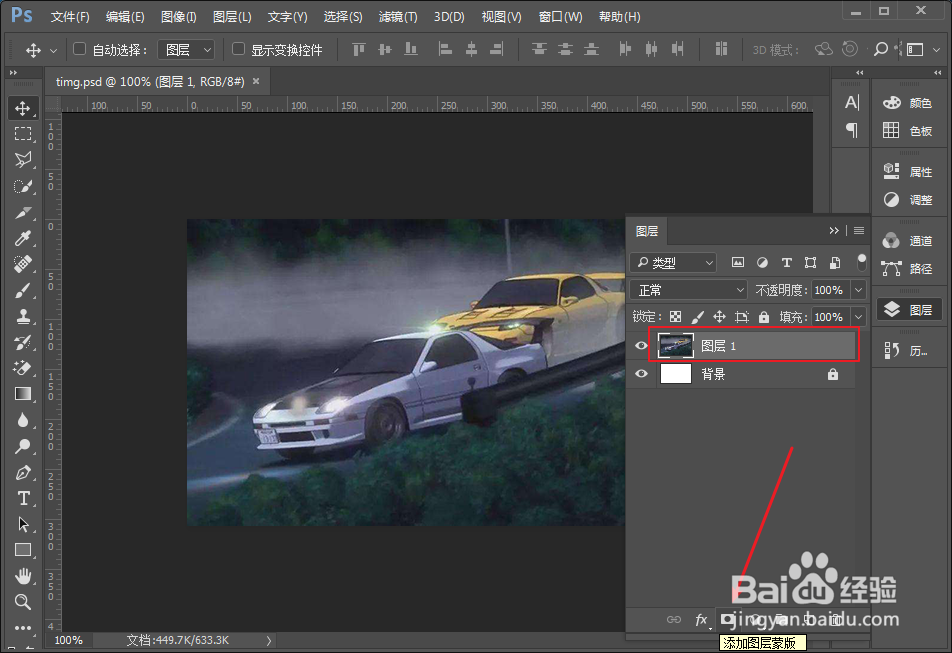The width and height of the screenshot is (952, 653).
Task: Open the 通道 channels panel
Action: (x=909, y=240)
